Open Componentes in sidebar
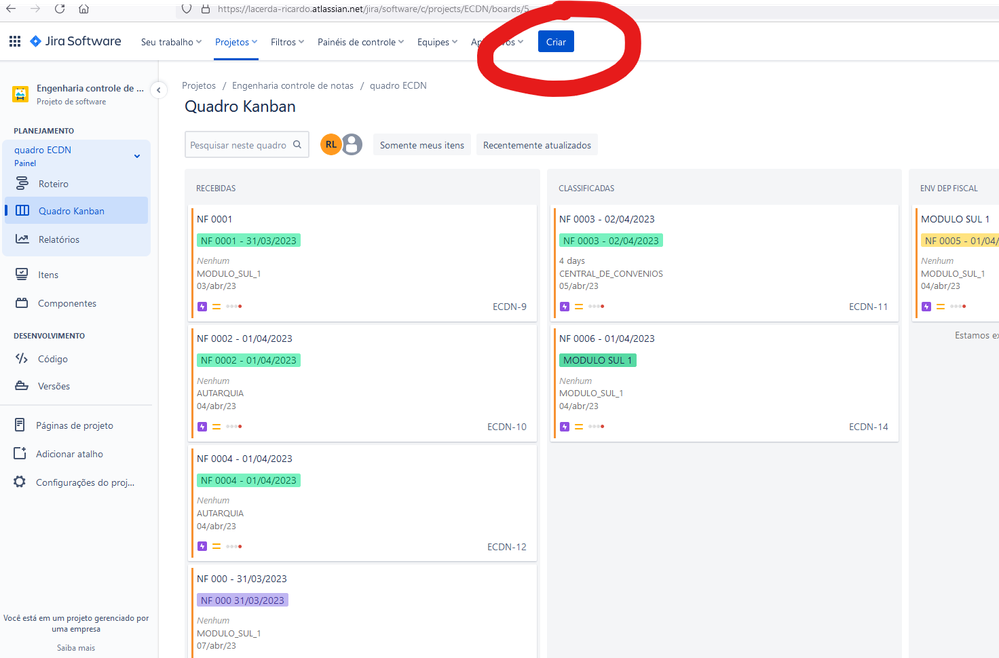999x658 pixels. point(76,303)
